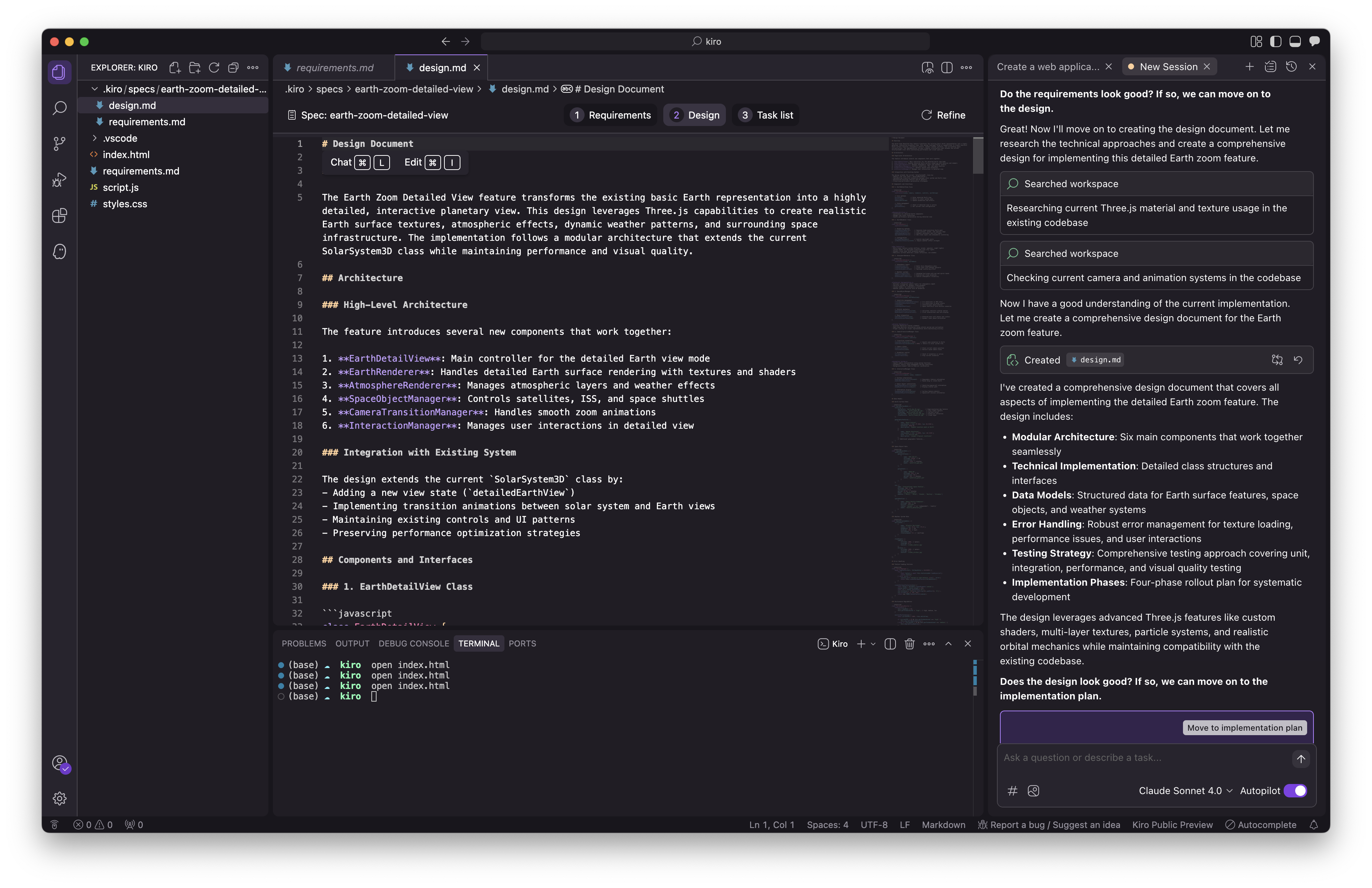Toggle the Kiro chat panel
The height and width of the screenshot is (888, 1372).
[x=1314, y=41]
